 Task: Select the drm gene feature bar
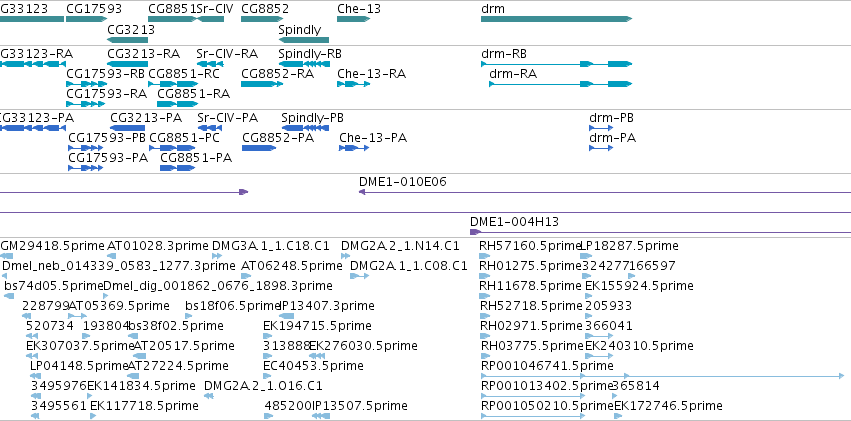pyautogui.click(x=556, y=19)
